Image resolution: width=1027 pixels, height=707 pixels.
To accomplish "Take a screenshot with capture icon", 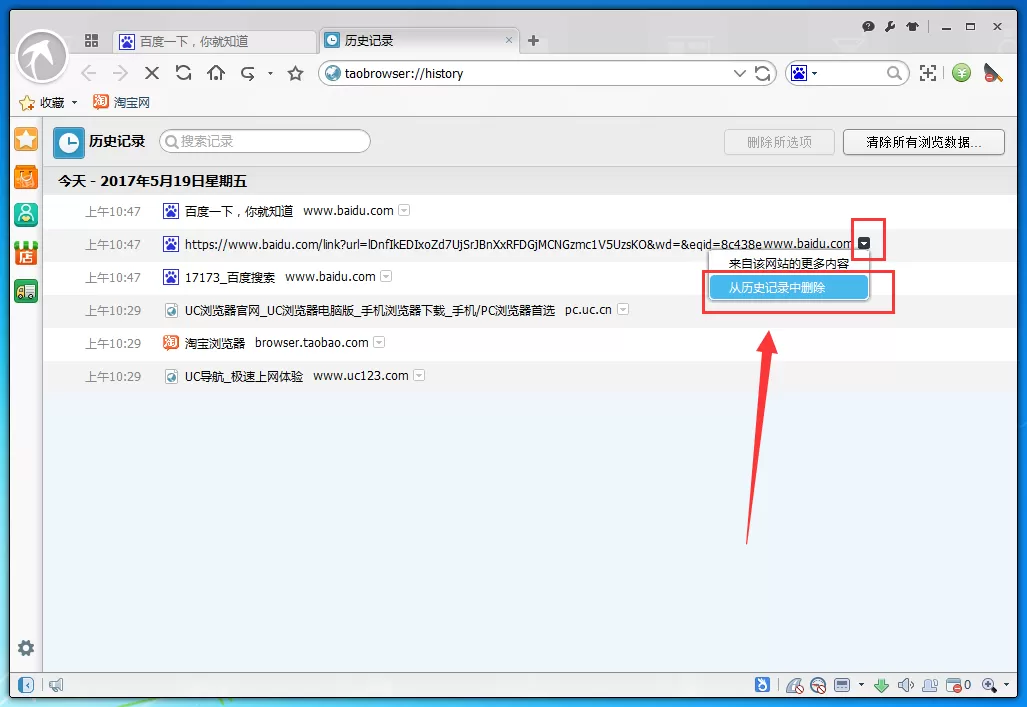I will tap(927, 73).
